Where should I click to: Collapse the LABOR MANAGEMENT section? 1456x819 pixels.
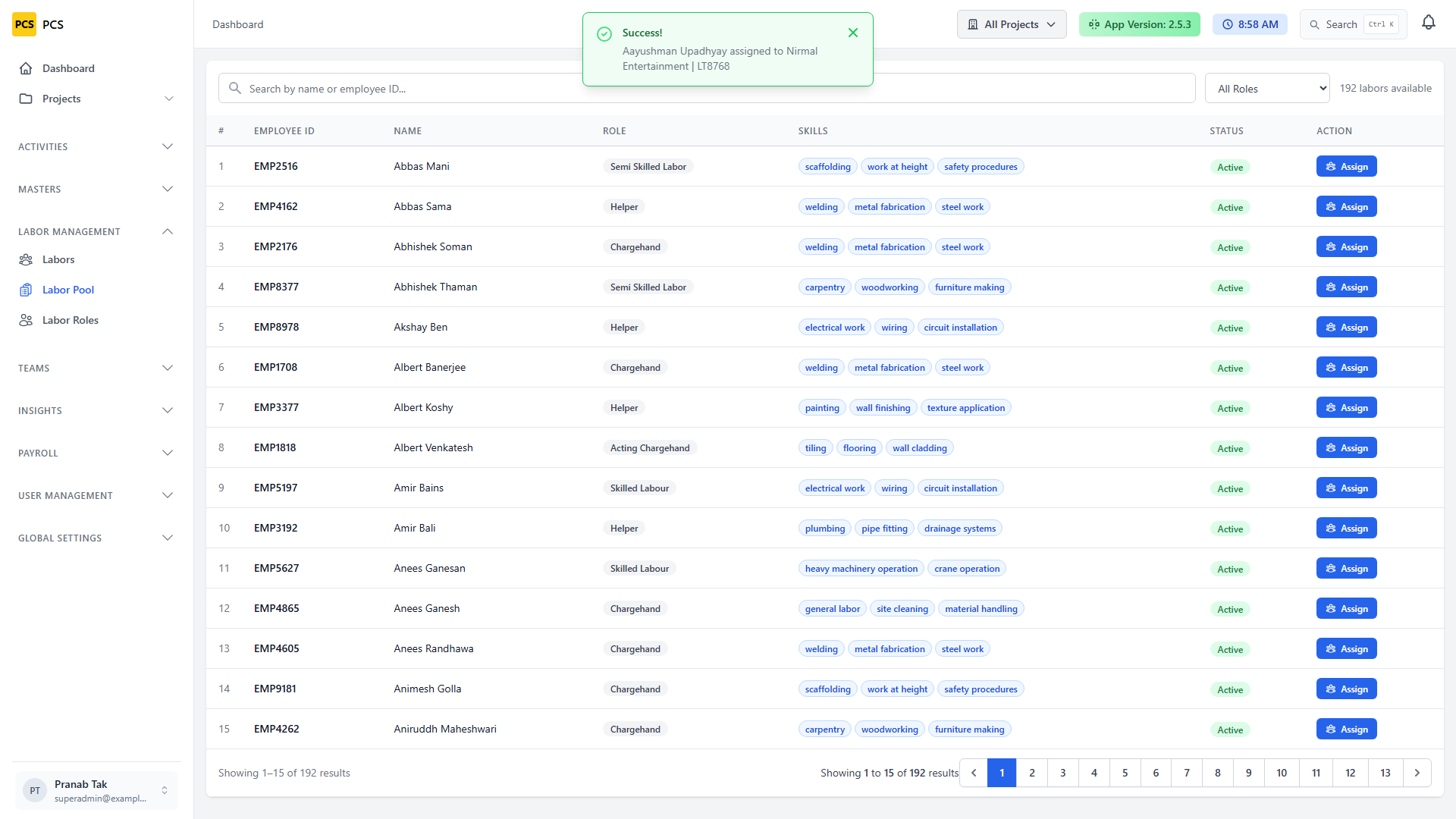tap(96, 231)
